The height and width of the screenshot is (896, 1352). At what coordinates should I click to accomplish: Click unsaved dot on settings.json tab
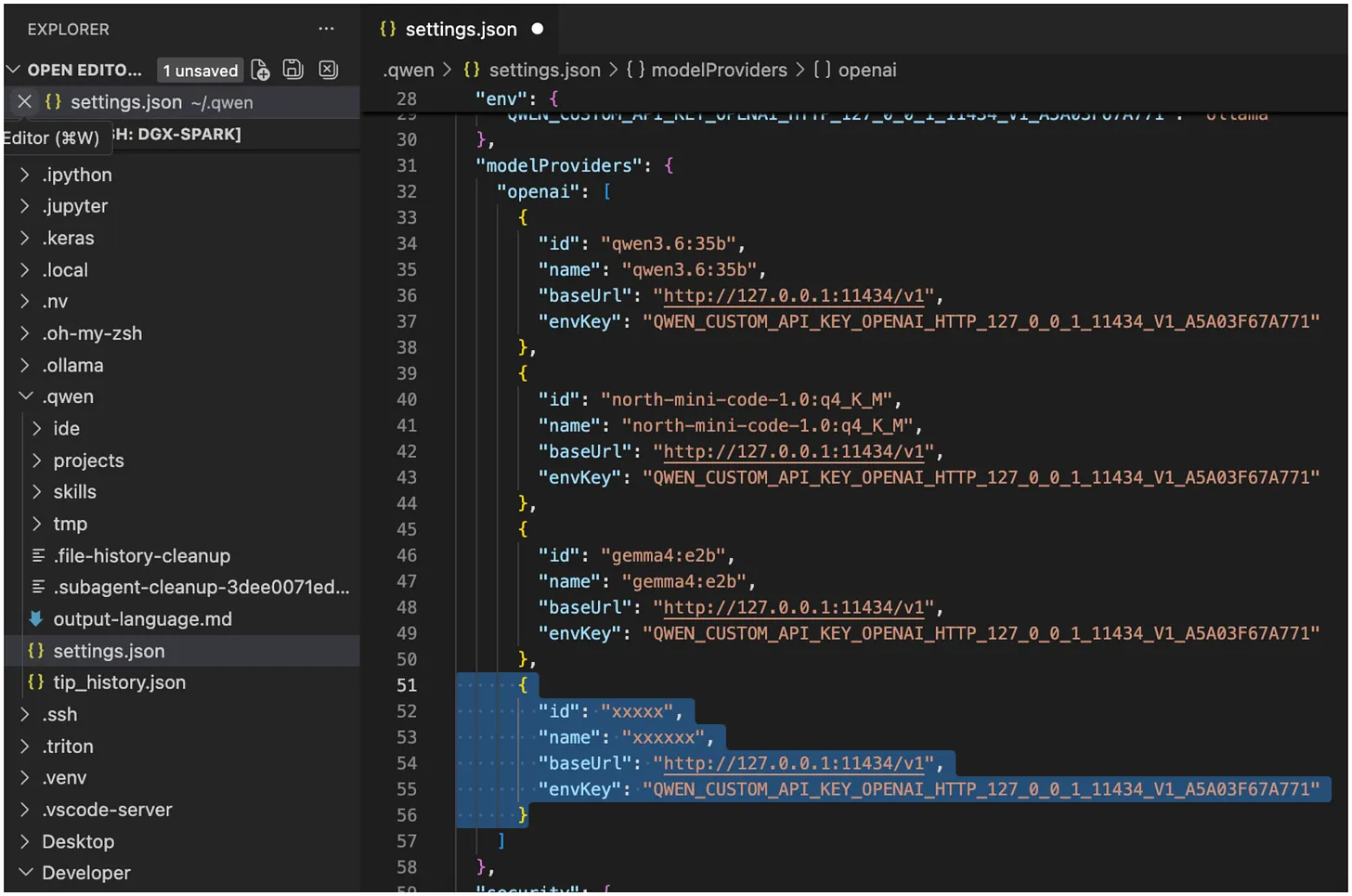537,29
